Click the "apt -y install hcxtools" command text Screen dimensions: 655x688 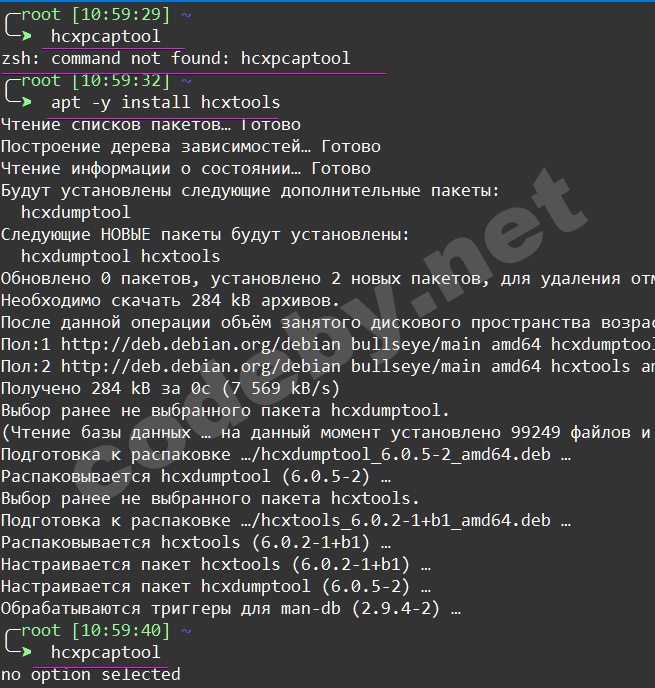point(165,103)
